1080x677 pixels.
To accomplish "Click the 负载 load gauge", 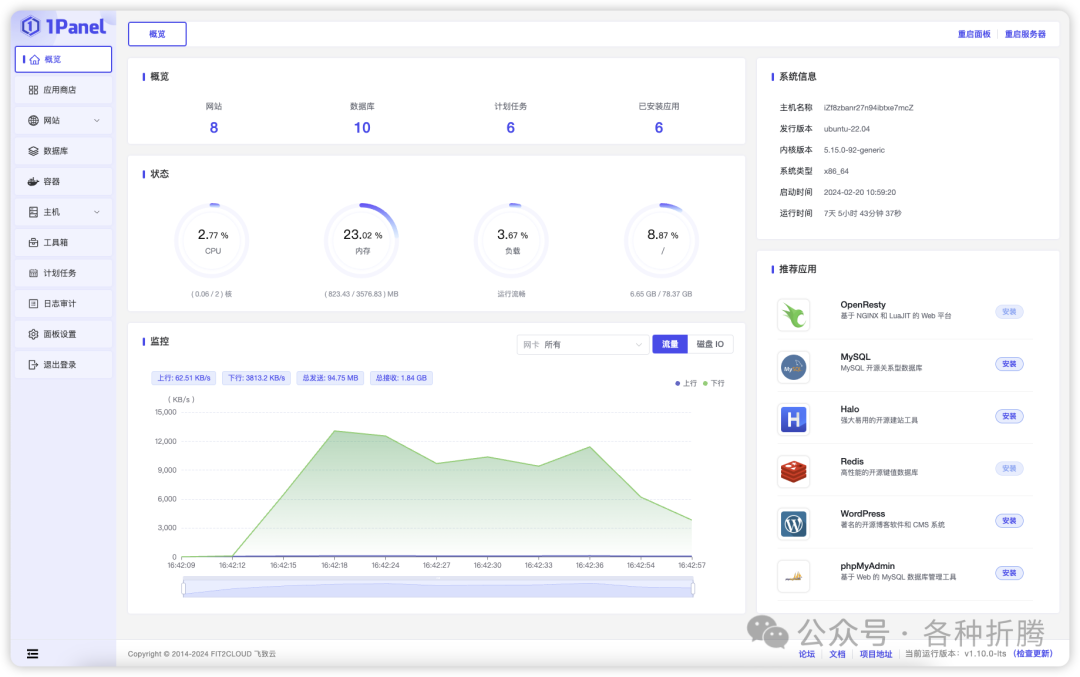I will point(512,241).
